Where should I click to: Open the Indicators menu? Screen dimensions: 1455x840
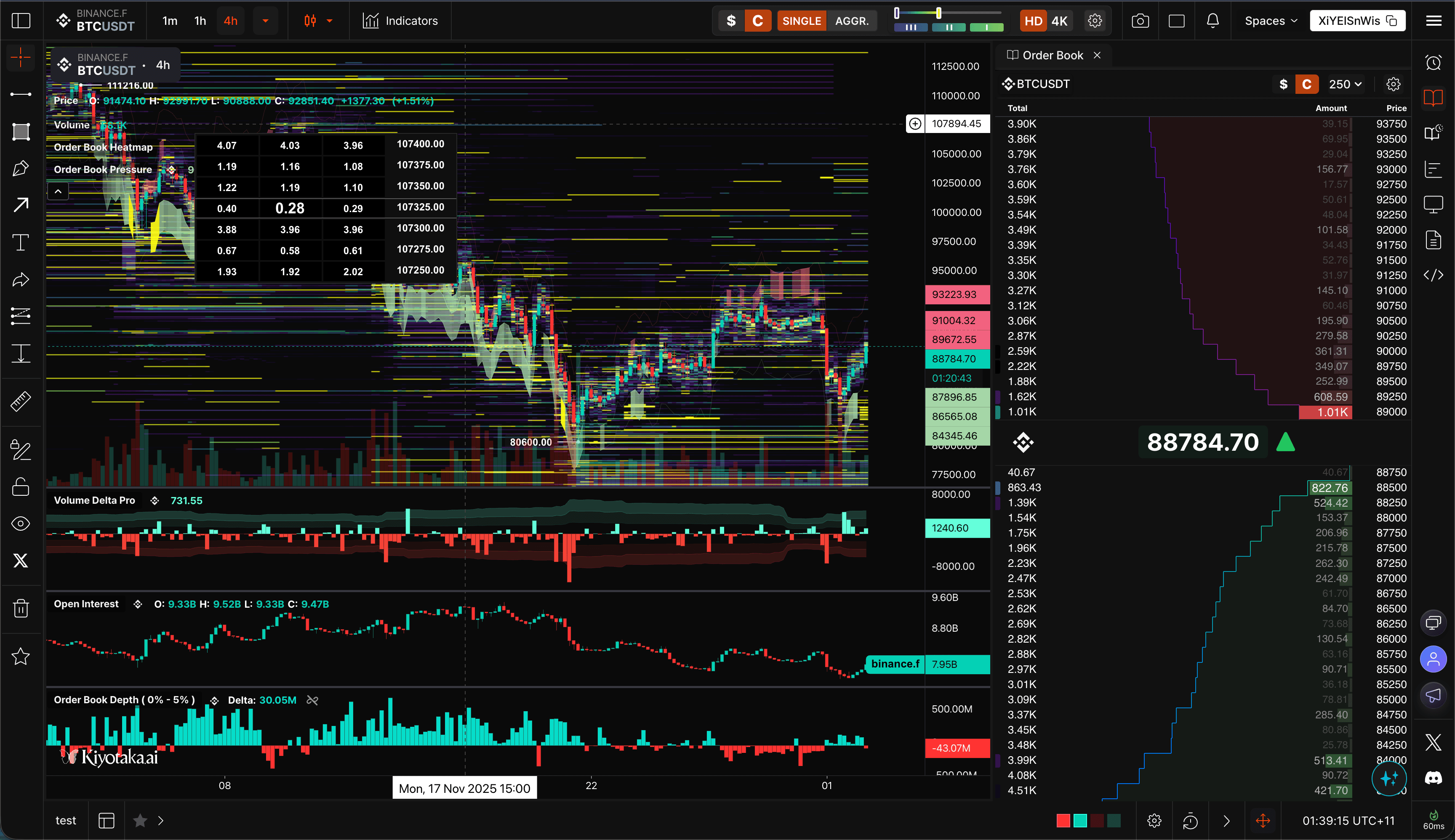click(400, 21)
